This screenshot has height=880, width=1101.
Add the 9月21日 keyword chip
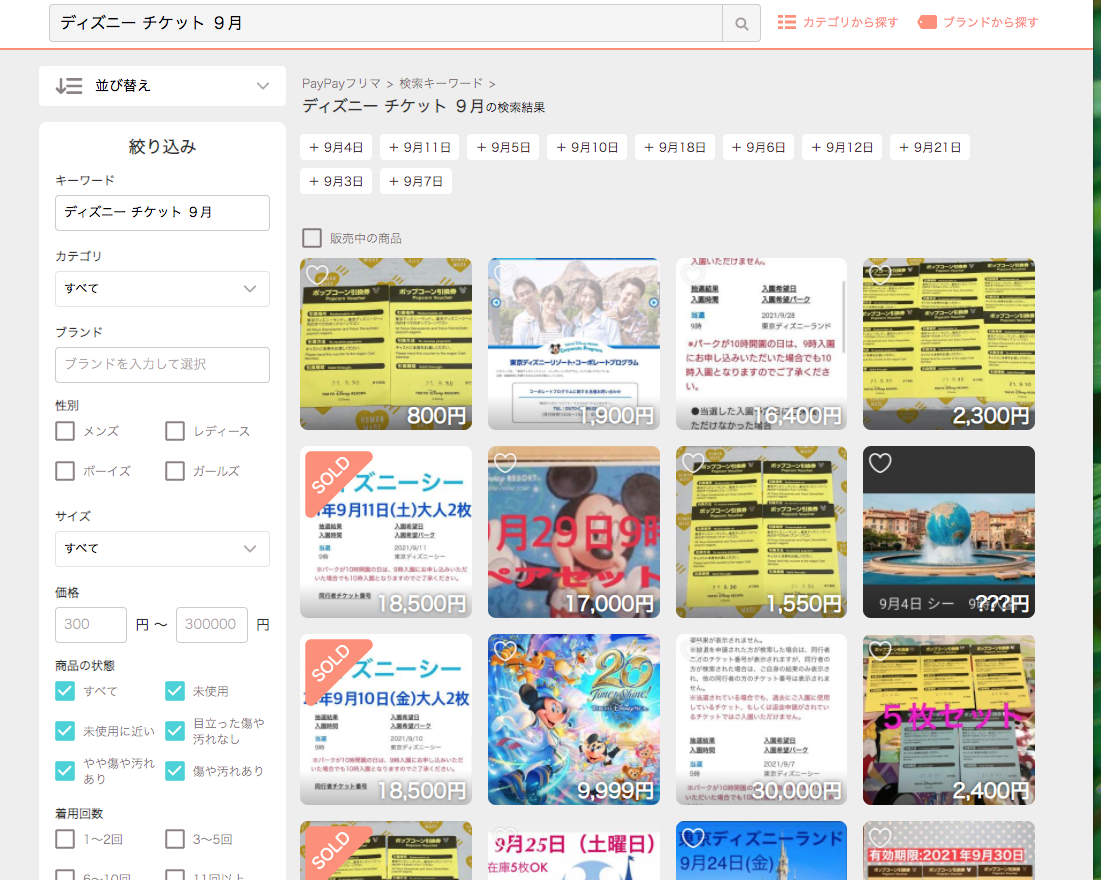coord(930,147)
